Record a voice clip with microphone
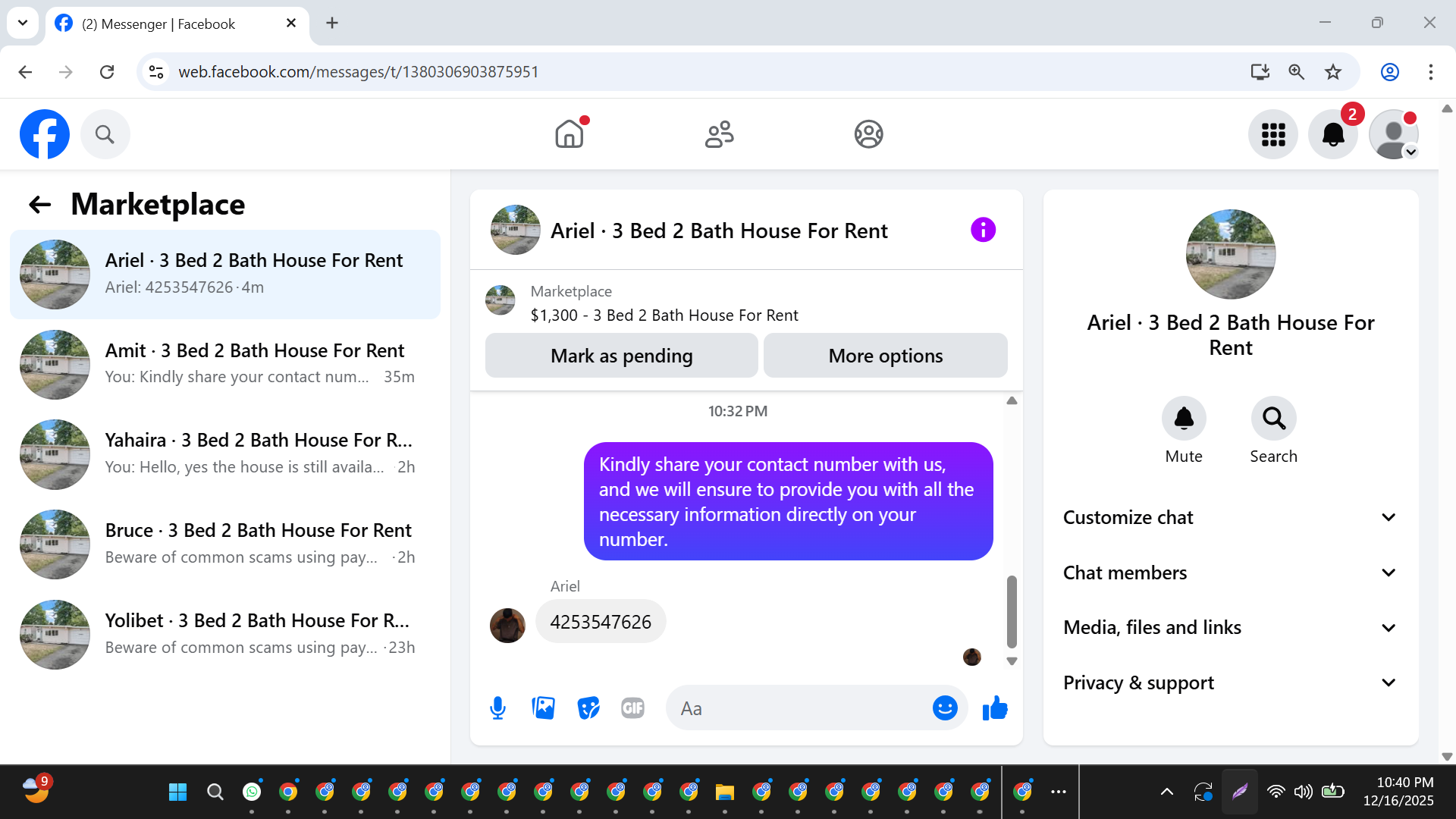The height and width of the screenshot is (819, 1456). tap(497, 708)
